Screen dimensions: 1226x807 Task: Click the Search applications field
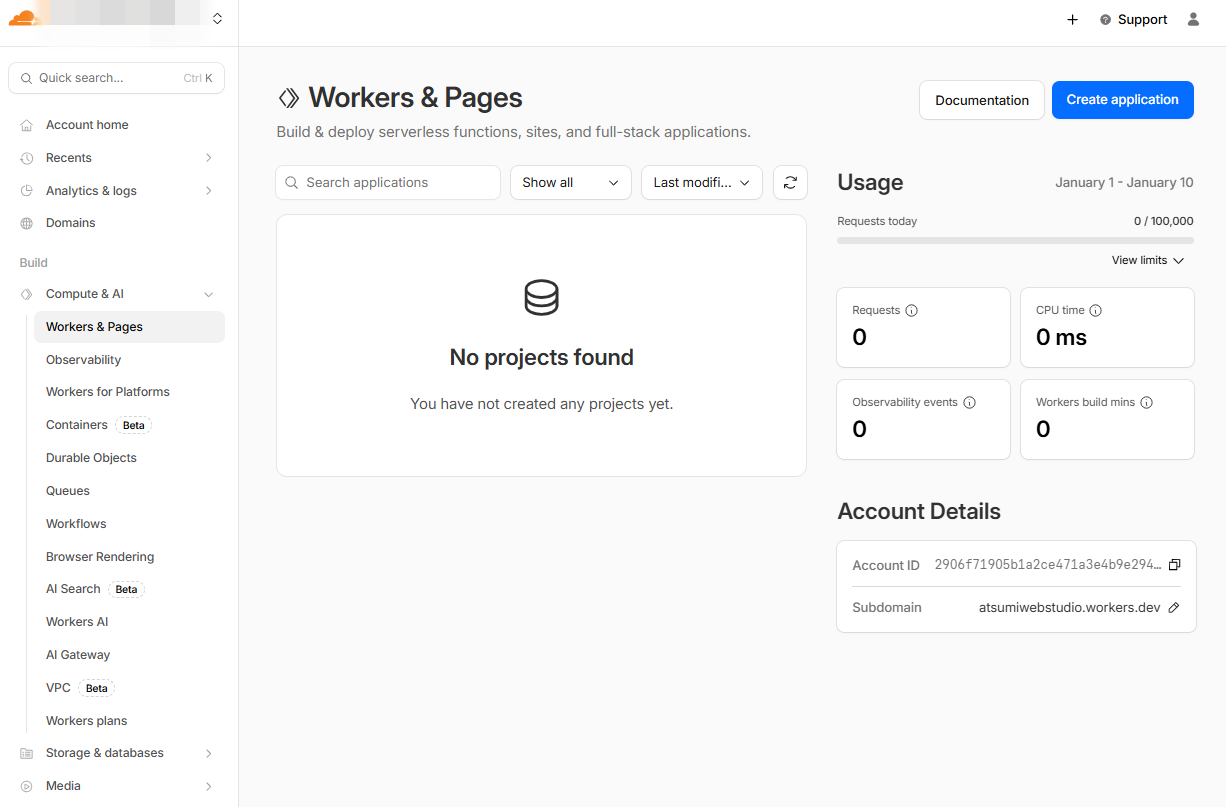click(x=388, y=183)
